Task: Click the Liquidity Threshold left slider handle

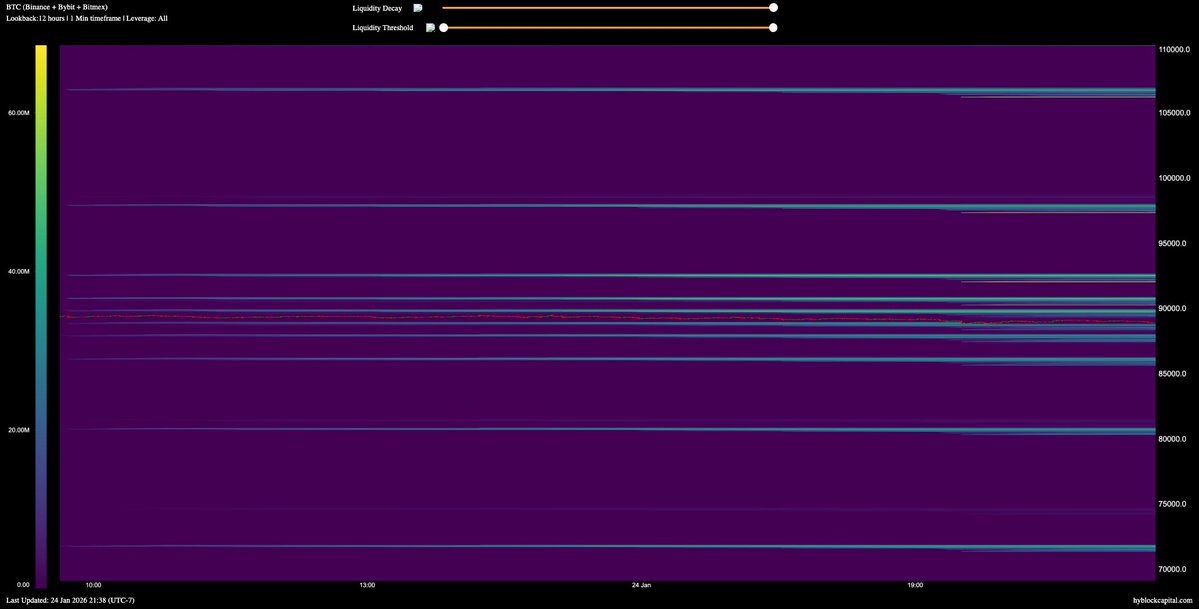Action: pyautogui.click(x=444, y=28)
